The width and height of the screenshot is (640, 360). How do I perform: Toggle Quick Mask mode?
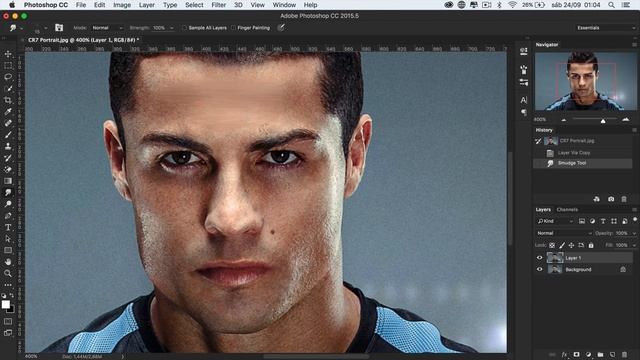click(x=8, y=322)
